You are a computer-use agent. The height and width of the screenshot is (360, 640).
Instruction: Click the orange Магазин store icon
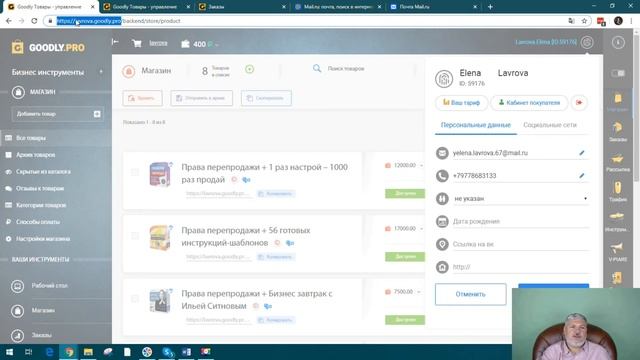pyautogui.click(x=129, y=71)
